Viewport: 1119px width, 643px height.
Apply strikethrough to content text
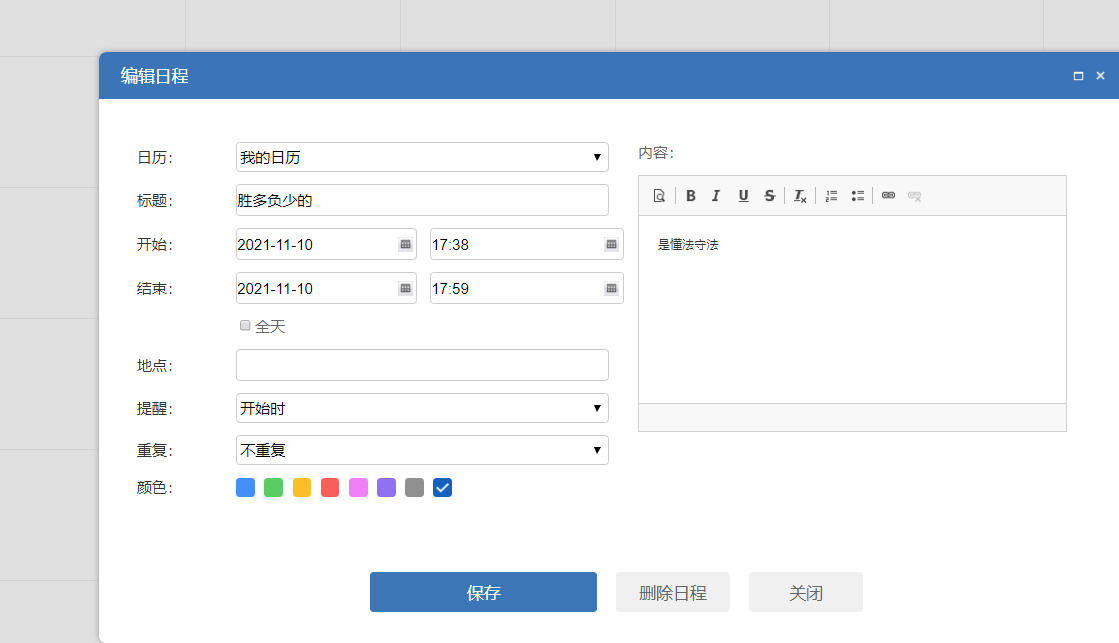(769, 196)
